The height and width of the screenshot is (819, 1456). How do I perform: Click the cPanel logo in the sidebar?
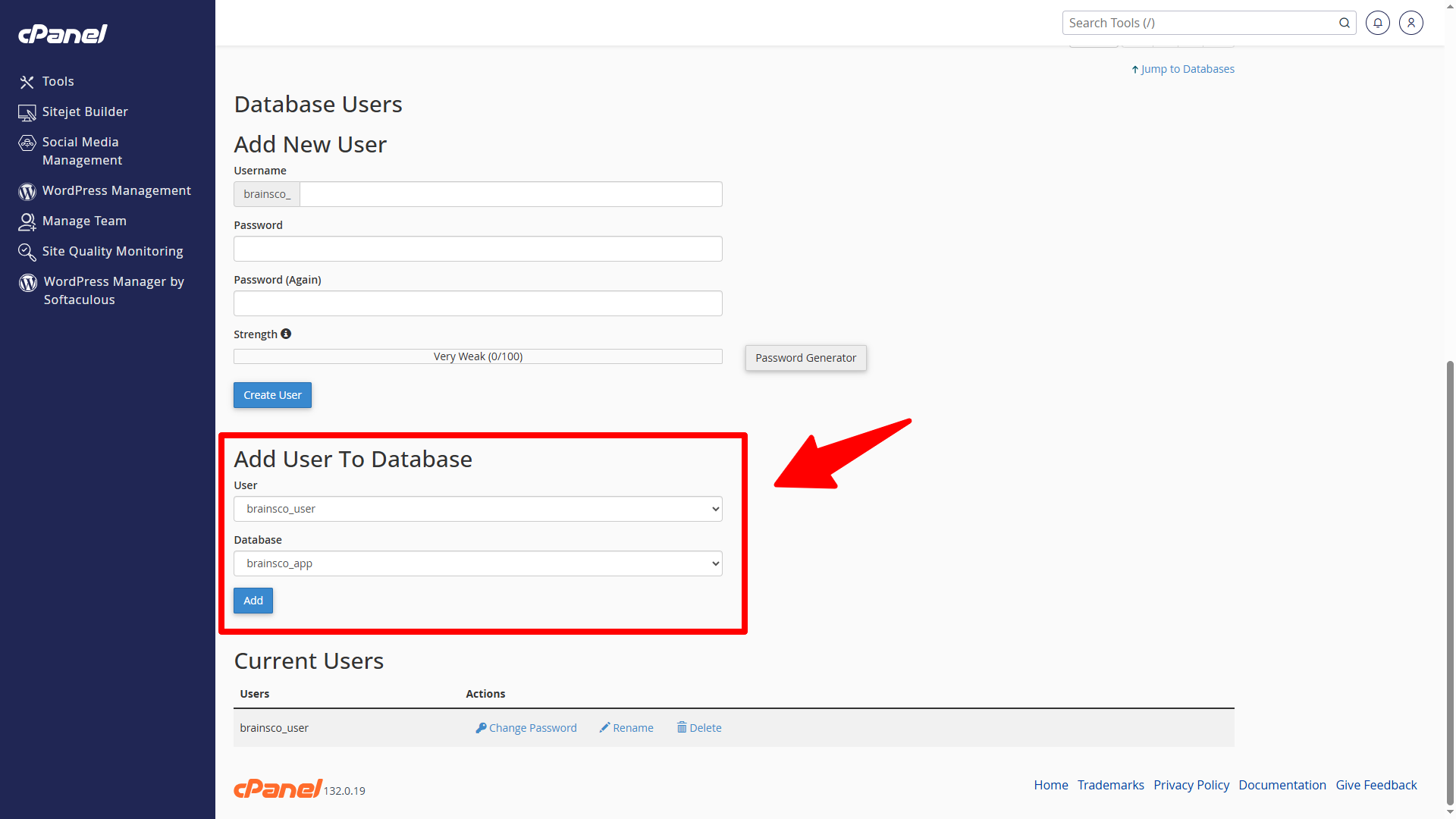(x=63, y=34)
